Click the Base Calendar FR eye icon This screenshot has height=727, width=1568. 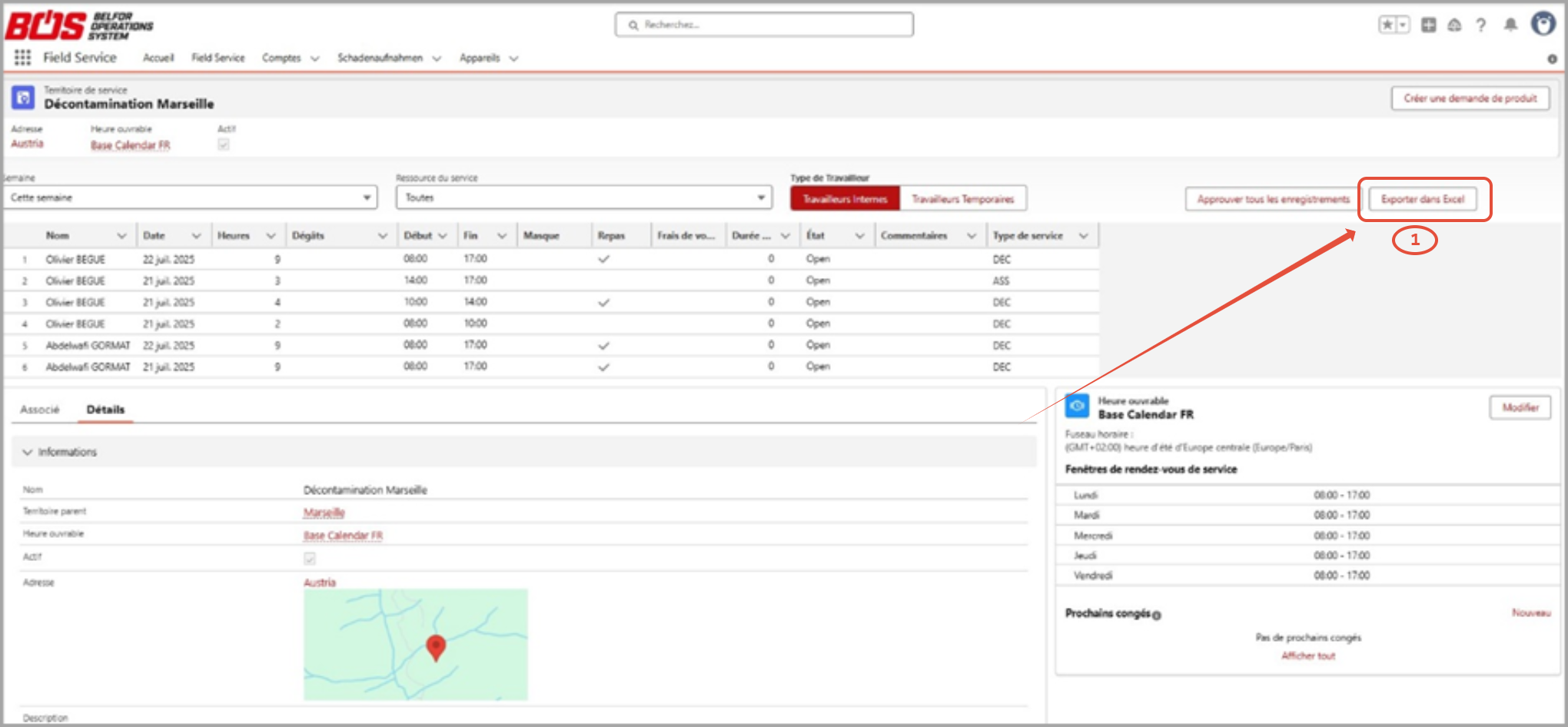pos(1078,406)
